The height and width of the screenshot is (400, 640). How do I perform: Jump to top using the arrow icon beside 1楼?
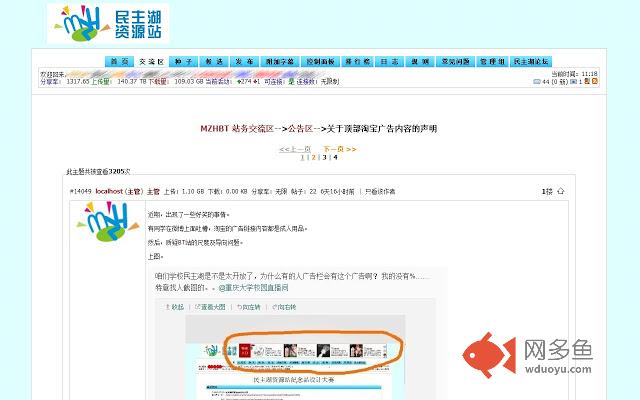[x=561, y=191]
